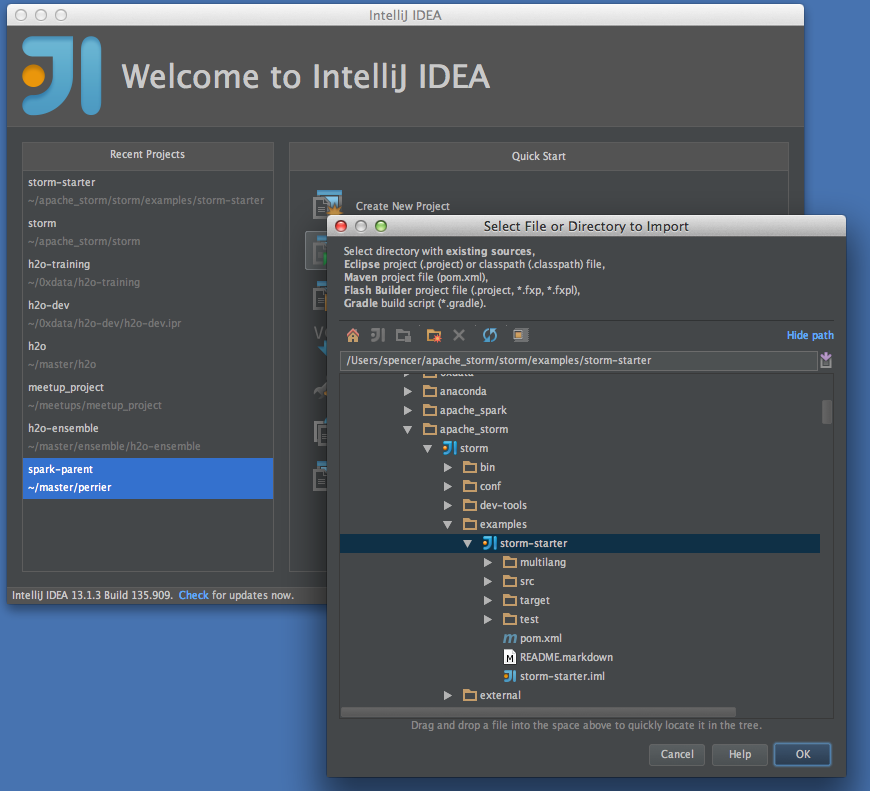Click the Delete (X) toolbar icon

(459, 335)
